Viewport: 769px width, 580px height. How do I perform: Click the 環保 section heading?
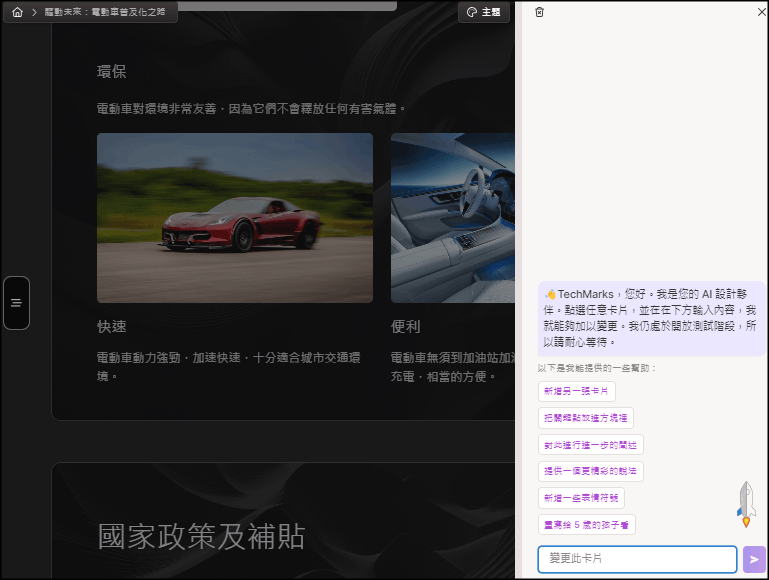pyautogui.click(x=112, y=72)
